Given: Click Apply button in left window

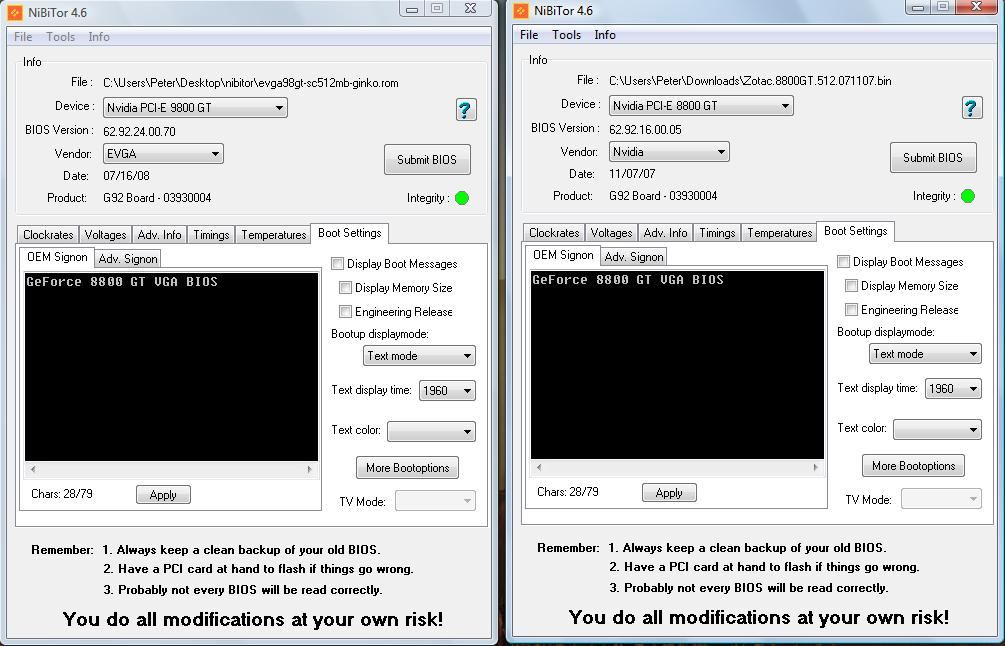Looking at the screenshot, I should [x=163, y=495].
